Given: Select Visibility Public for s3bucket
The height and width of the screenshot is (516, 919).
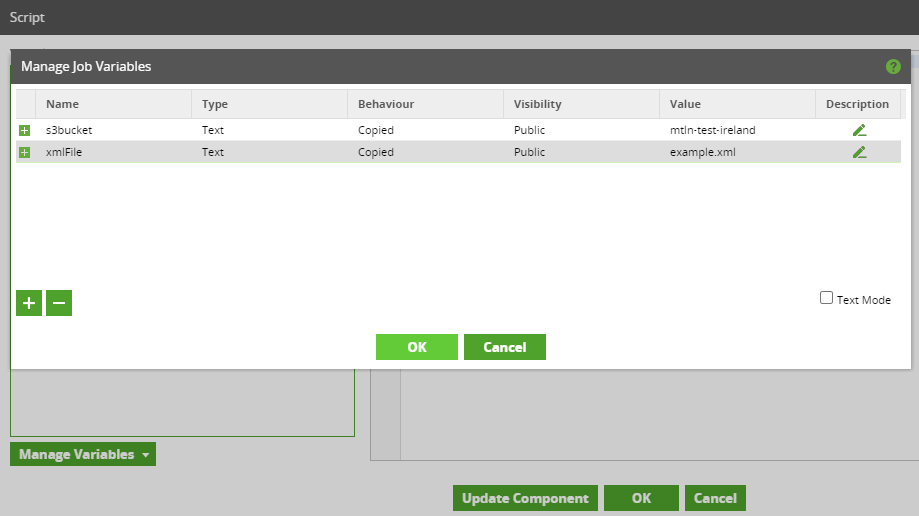Looking at the screenshot, I should pos(581,130).
